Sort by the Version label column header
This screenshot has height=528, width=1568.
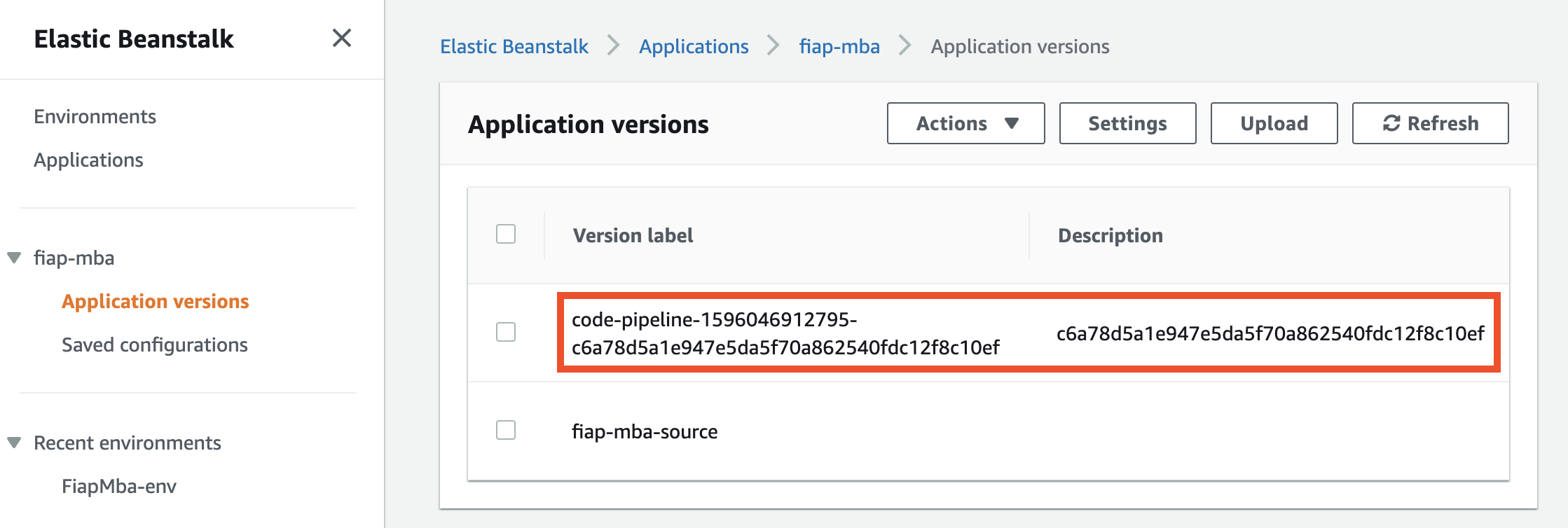point(633,235)
